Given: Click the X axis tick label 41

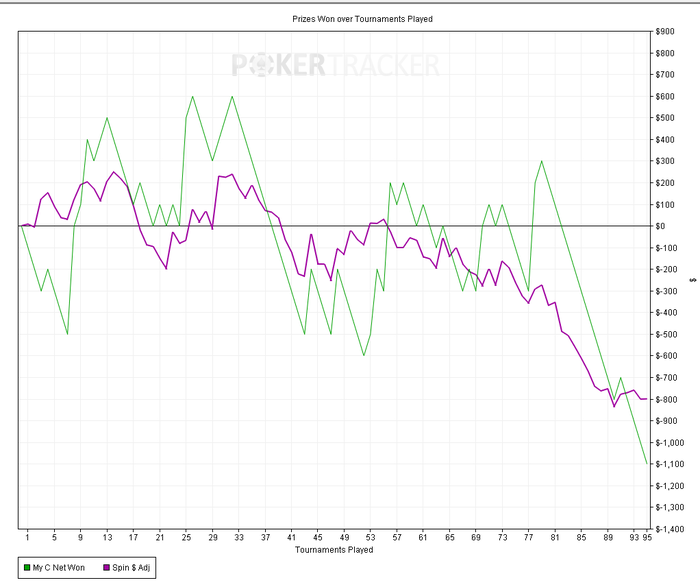Looking at the screenshot, I should pos(292,537).
